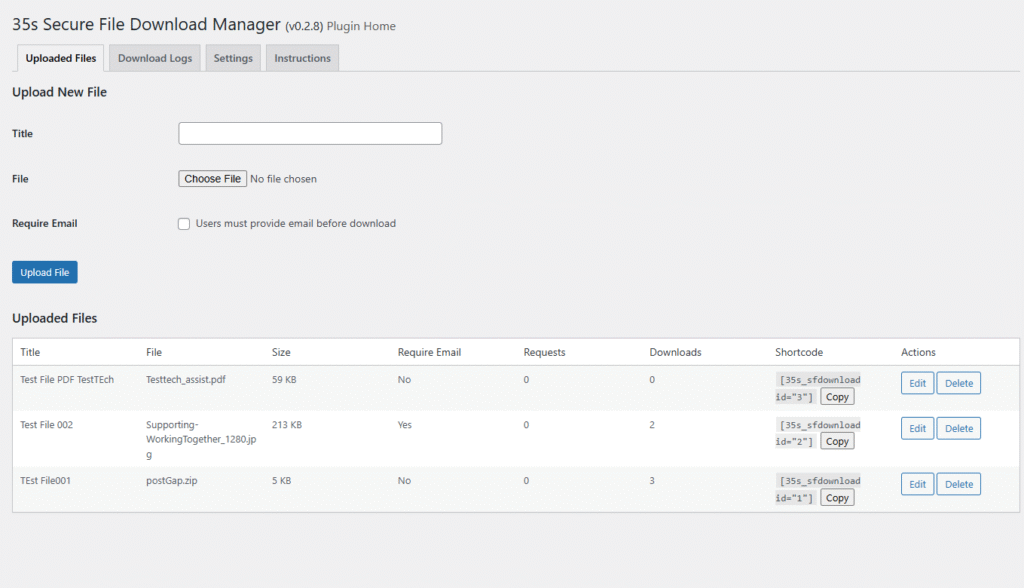Open the Instructions tab
1024x588 pixels.
(x=302, y=58)
